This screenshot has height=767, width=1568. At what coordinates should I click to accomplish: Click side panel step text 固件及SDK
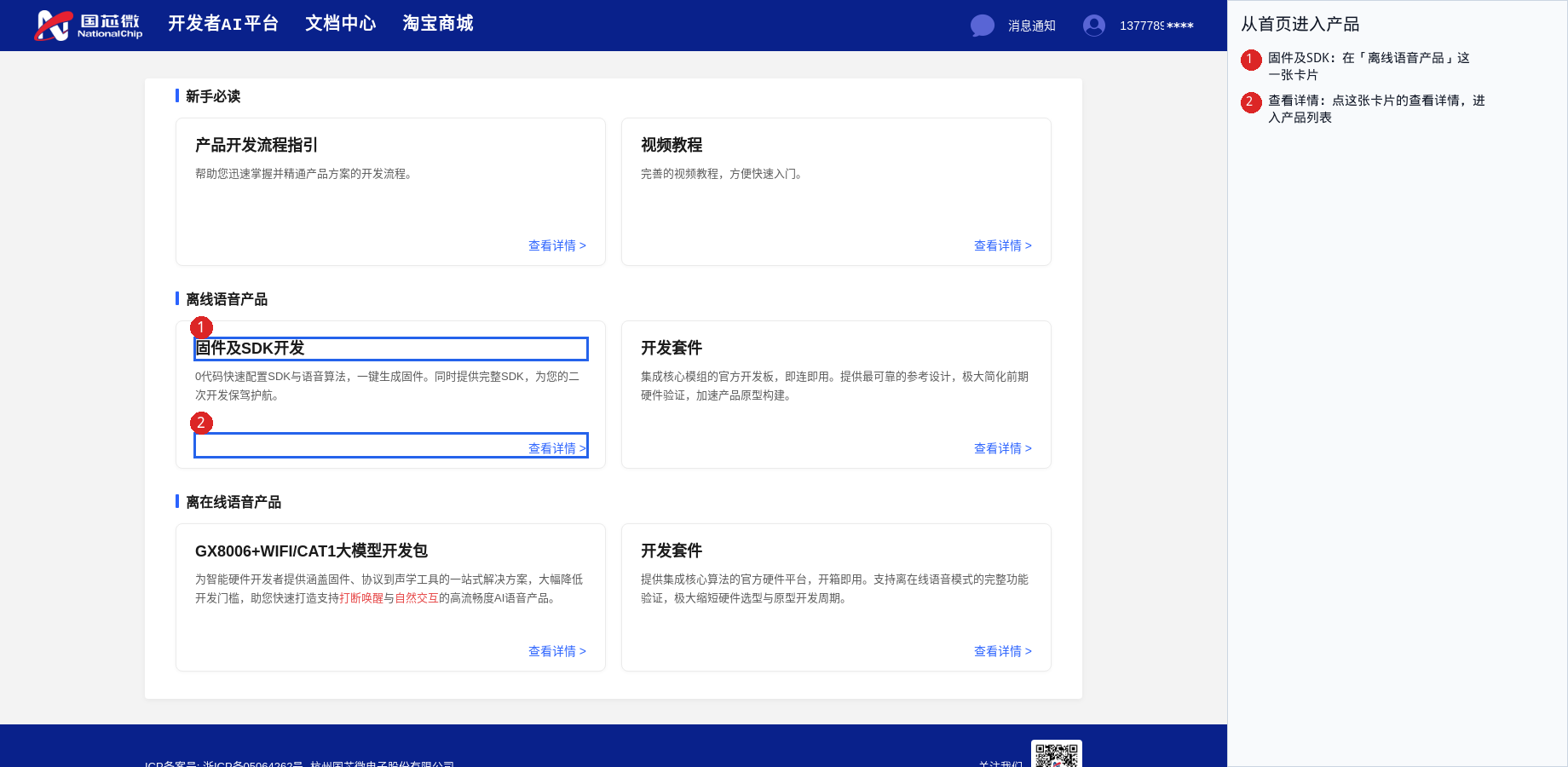(x=1369, y=66)
